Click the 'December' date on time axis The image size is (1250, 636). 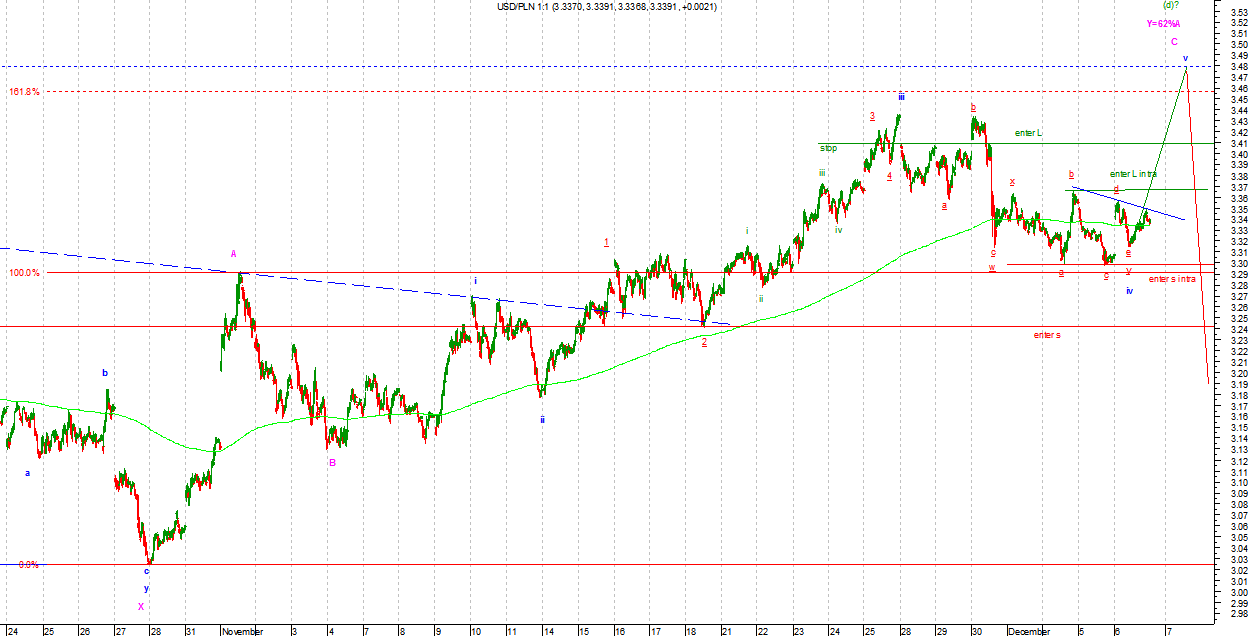tap(1028, 631)
